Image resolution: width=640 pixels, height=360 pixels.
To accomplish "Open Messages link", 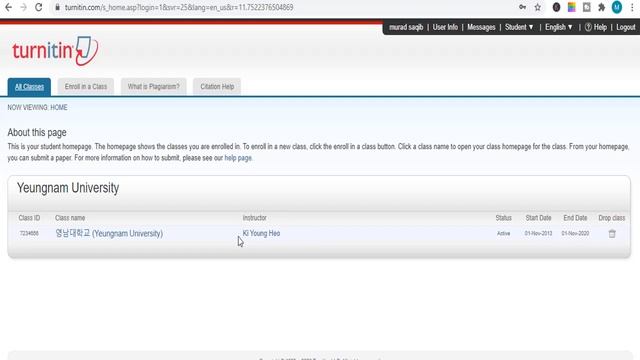I will [x=481, y=27].
